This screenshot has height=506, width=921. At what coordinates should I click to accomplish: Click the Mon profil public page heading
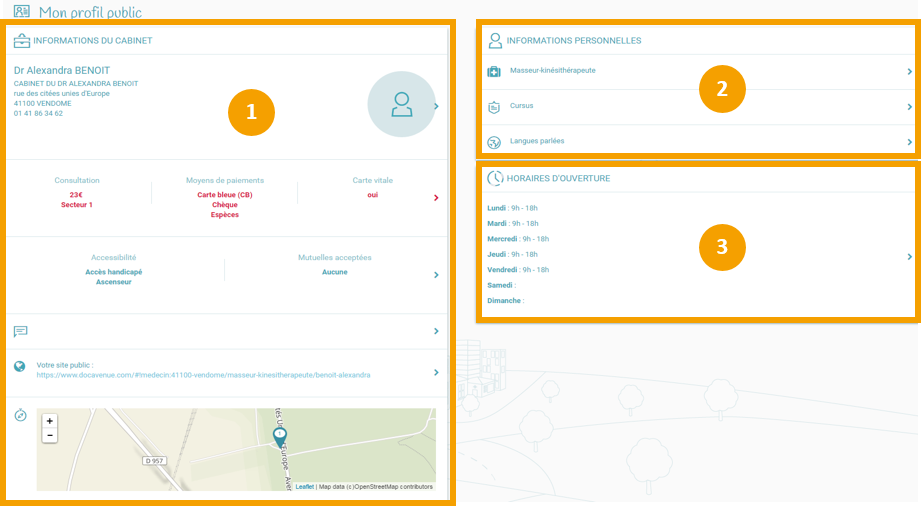point(90,13)
